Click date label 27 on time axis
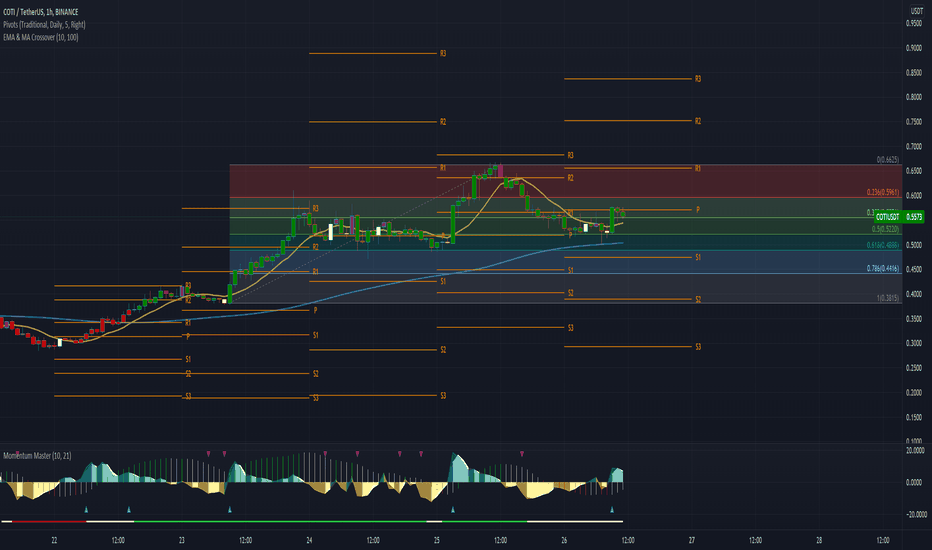 (x=692, y=540)
